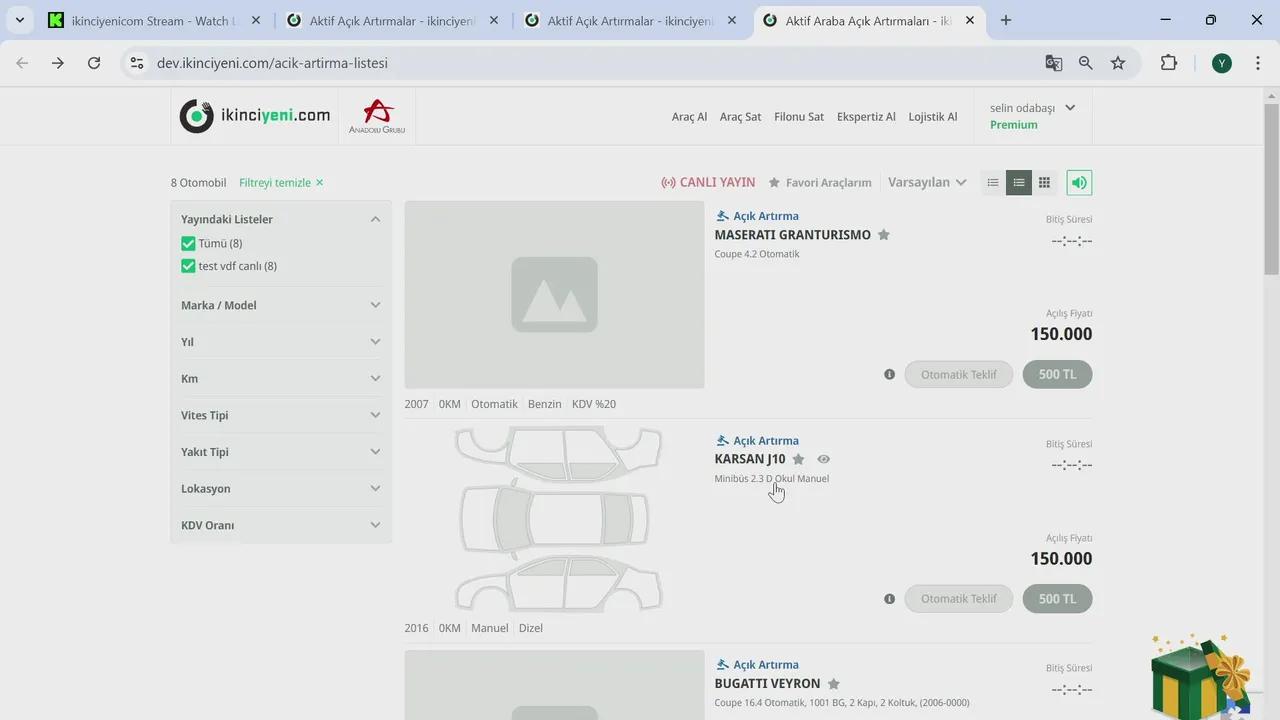Click Filtreyi temizle to clear filters

281,183
